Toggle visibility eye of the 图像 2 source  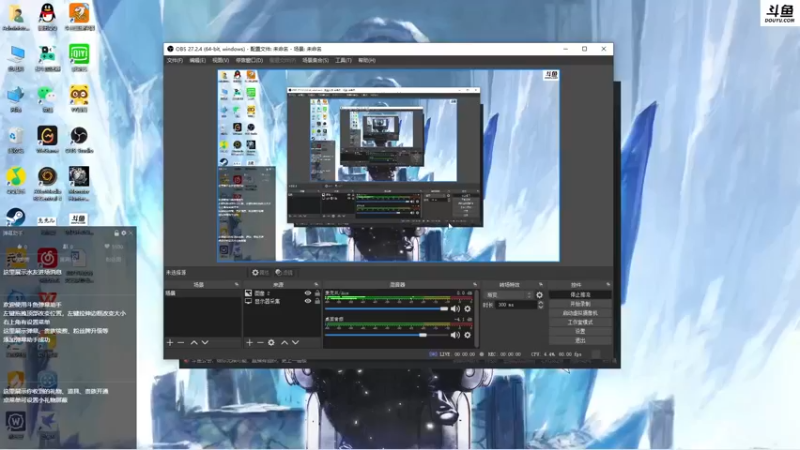308,293
